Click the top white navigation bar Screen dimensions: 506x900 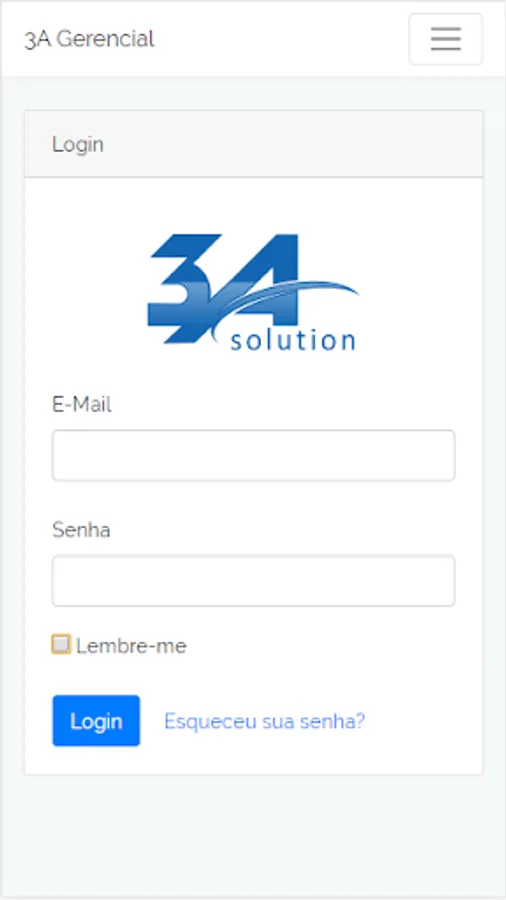pyautogui.click(x=253, y=39)
